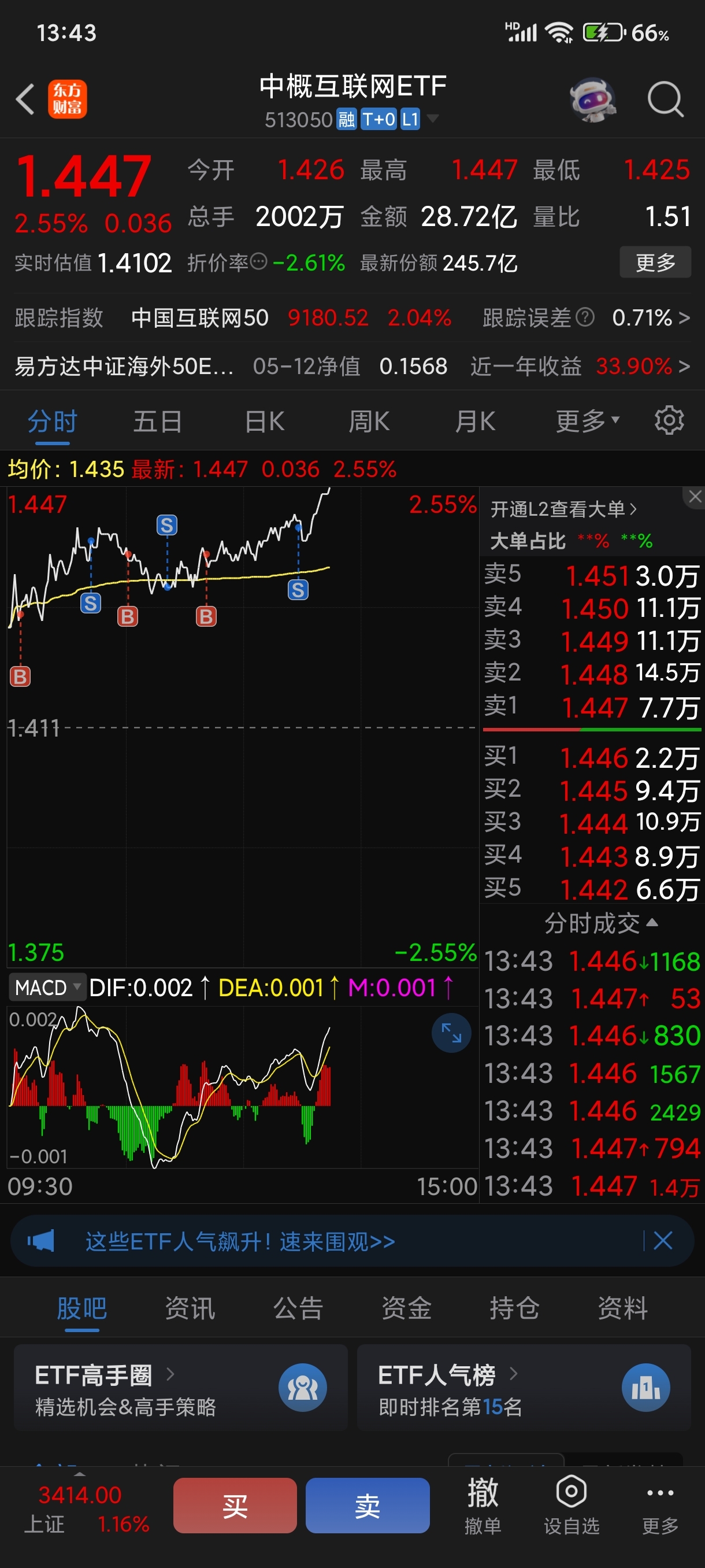Close the L2 big-order panel
This screenshot has height=1568, width=705.
pyautogui.click(x=695, y=497)
